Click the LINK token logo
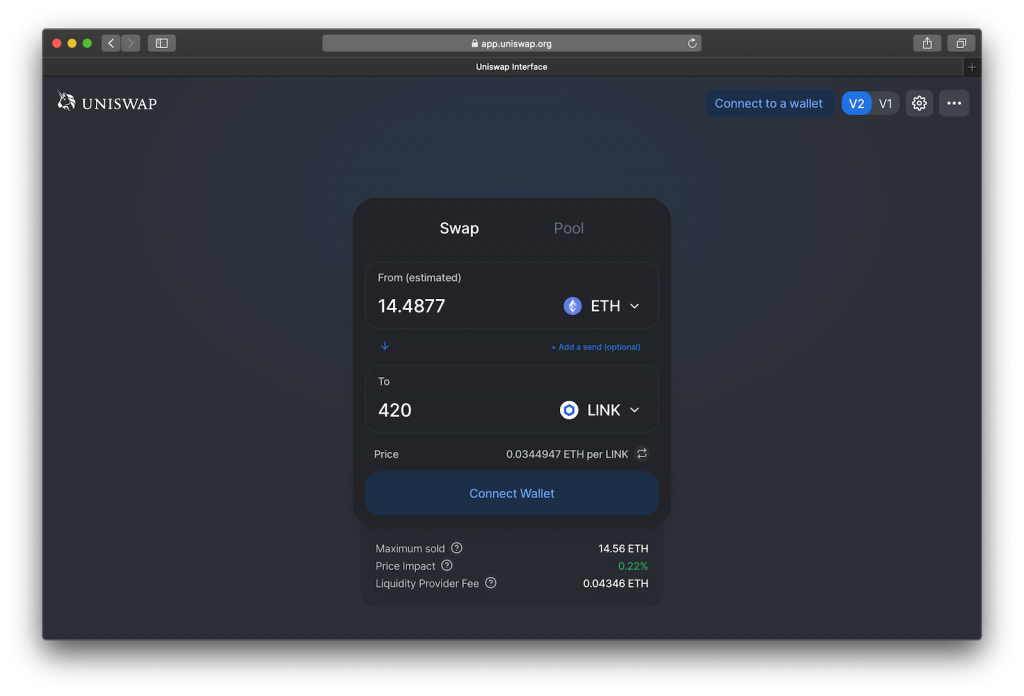 point(569,410)
